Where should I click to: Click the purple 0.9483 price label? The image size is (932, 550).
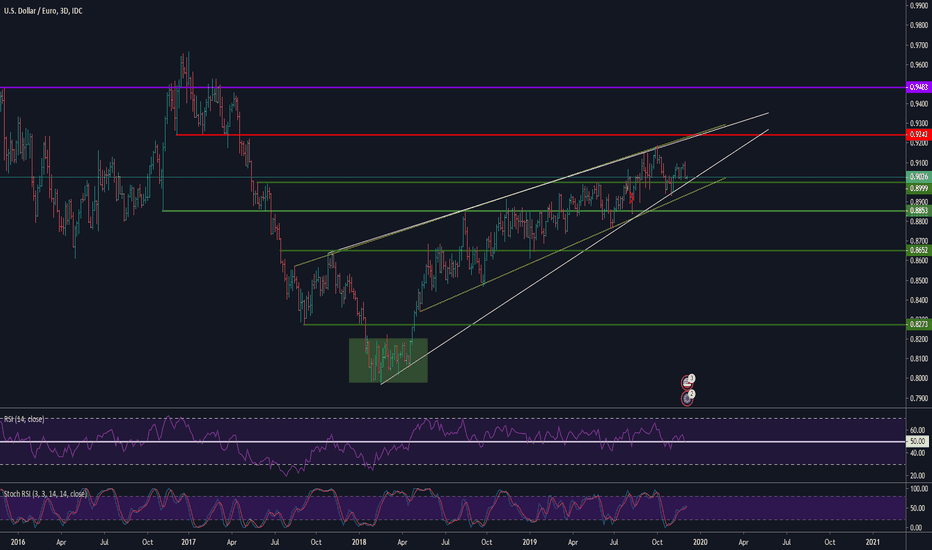[918, 89]
